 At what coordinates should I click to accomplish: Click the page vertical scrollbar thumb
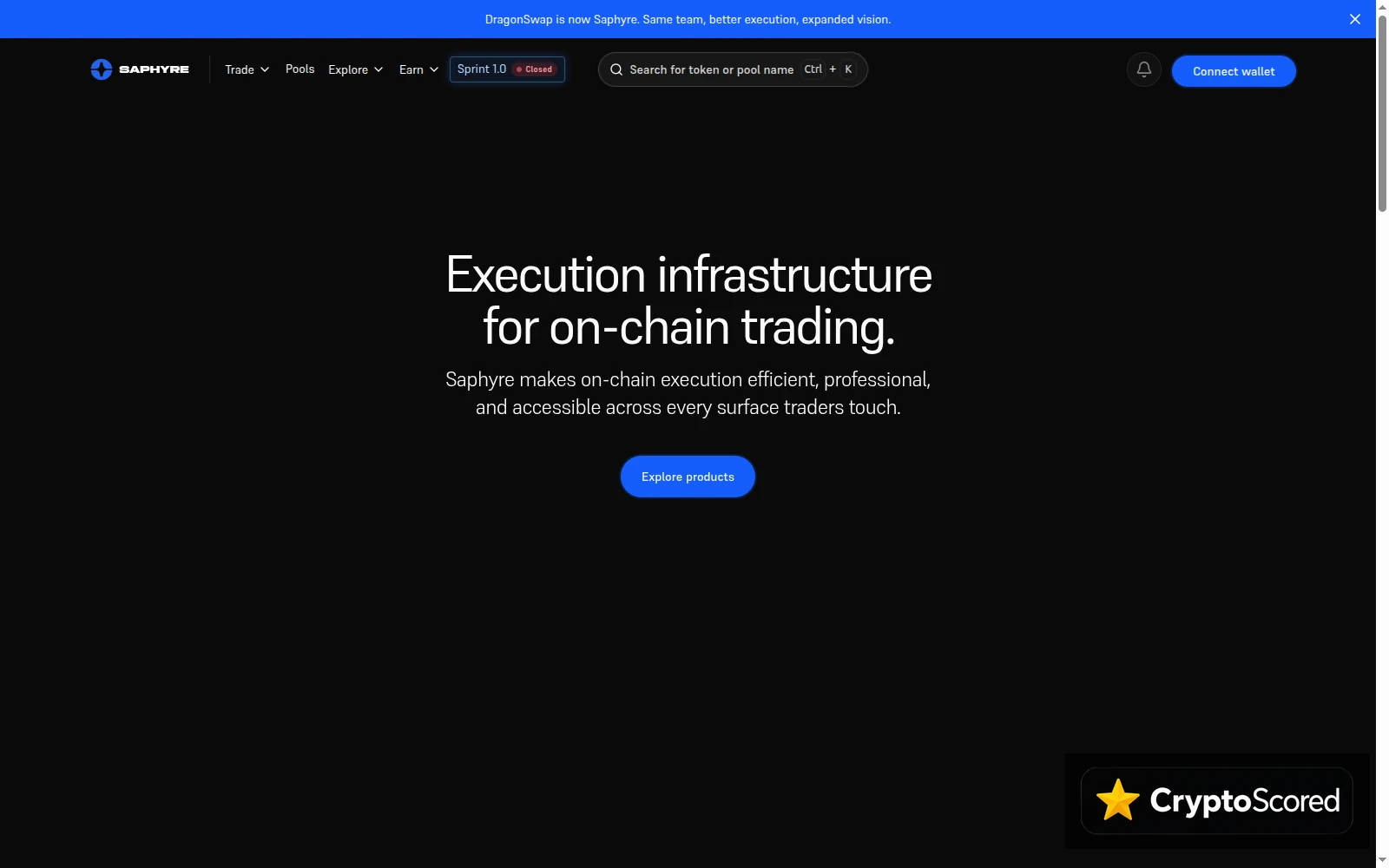1382,113
